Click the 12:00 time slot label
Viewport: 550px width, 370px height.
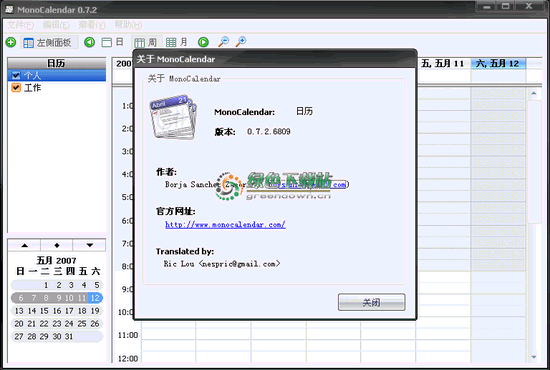point(128,359)
